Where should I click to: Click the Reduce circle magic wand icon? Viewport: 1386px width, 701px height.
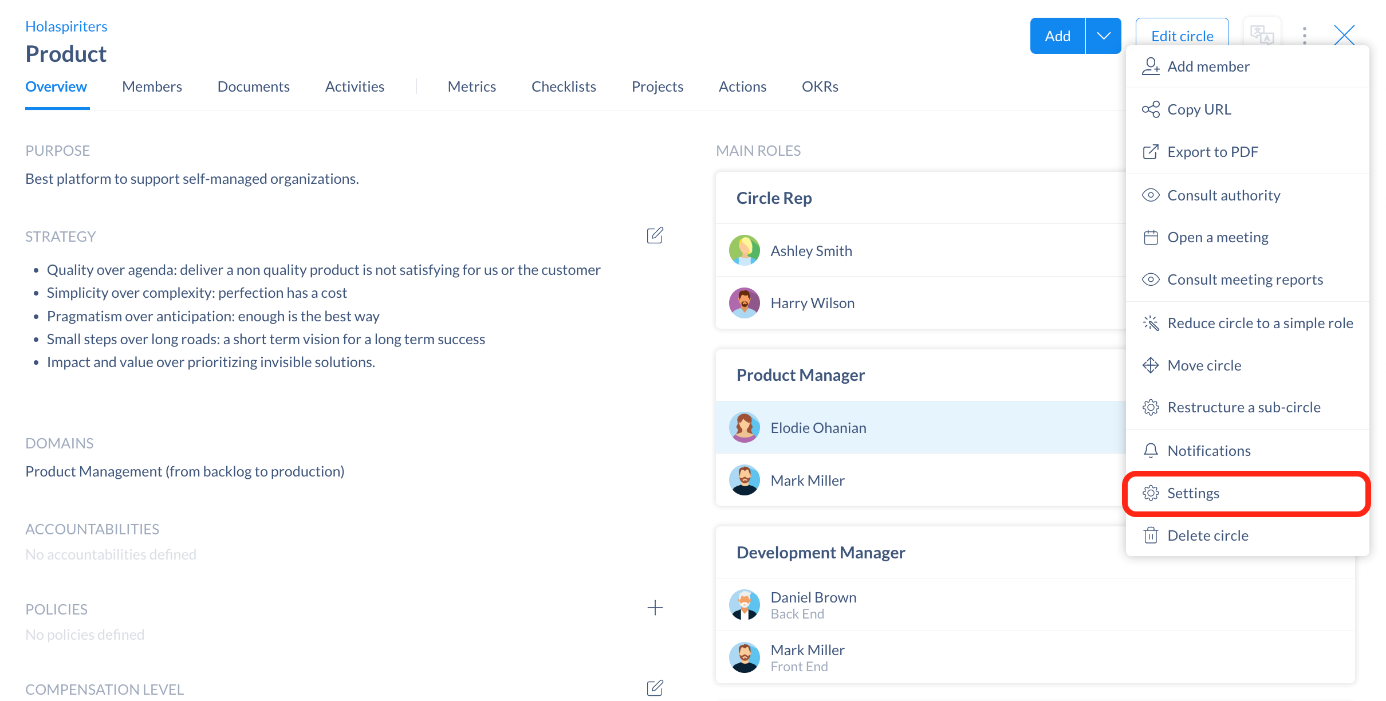pos(1150,323)
